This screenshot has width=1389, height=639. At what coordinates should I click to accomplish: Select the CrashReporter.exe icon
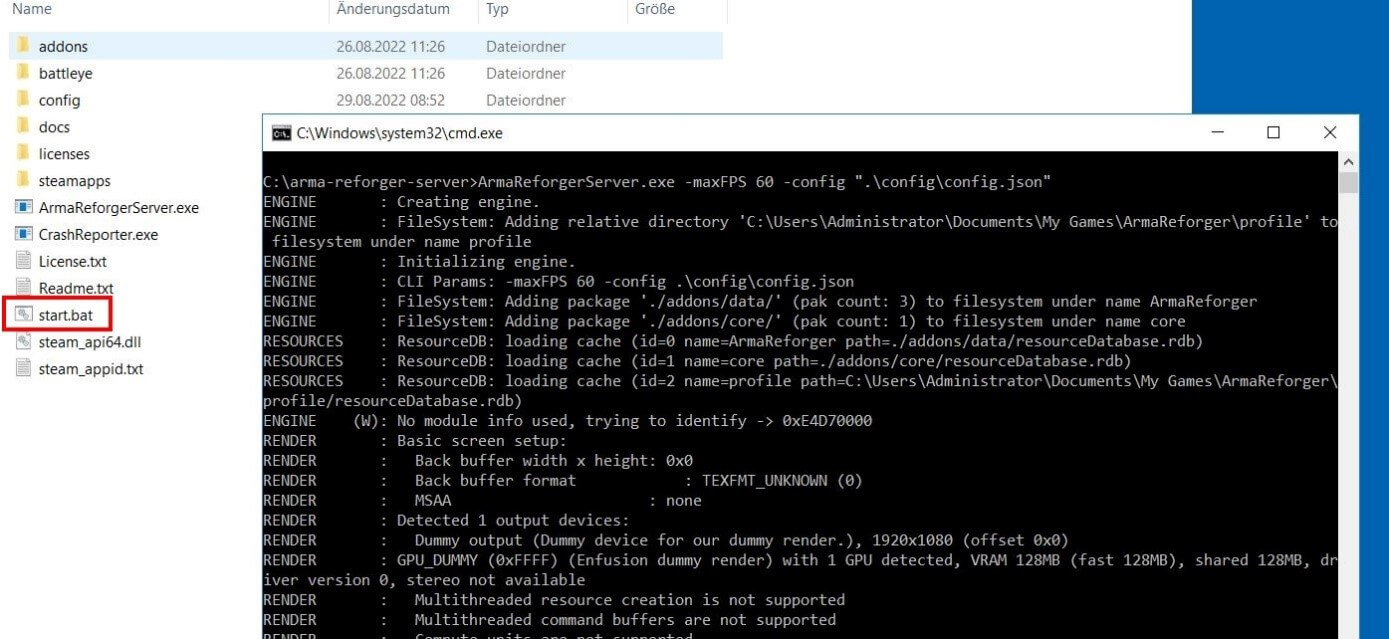coord(23,234)
